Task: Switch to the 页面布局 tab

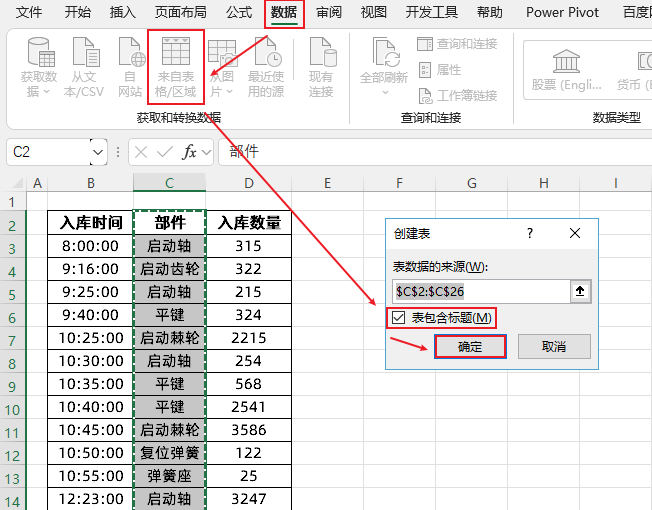Action: coord(181,12)
